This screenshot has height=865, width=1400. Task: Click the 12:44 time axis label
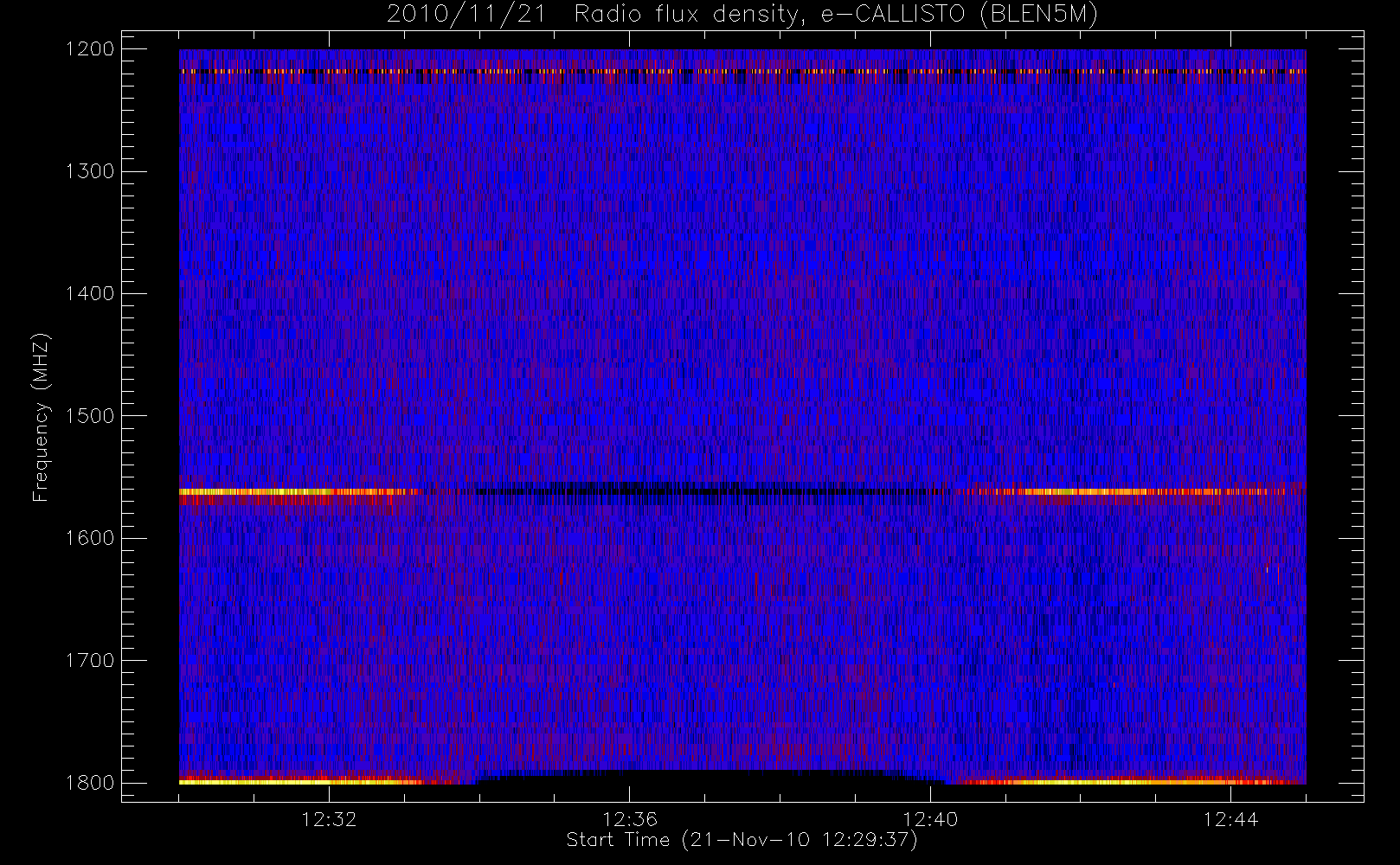(1230, 819)
